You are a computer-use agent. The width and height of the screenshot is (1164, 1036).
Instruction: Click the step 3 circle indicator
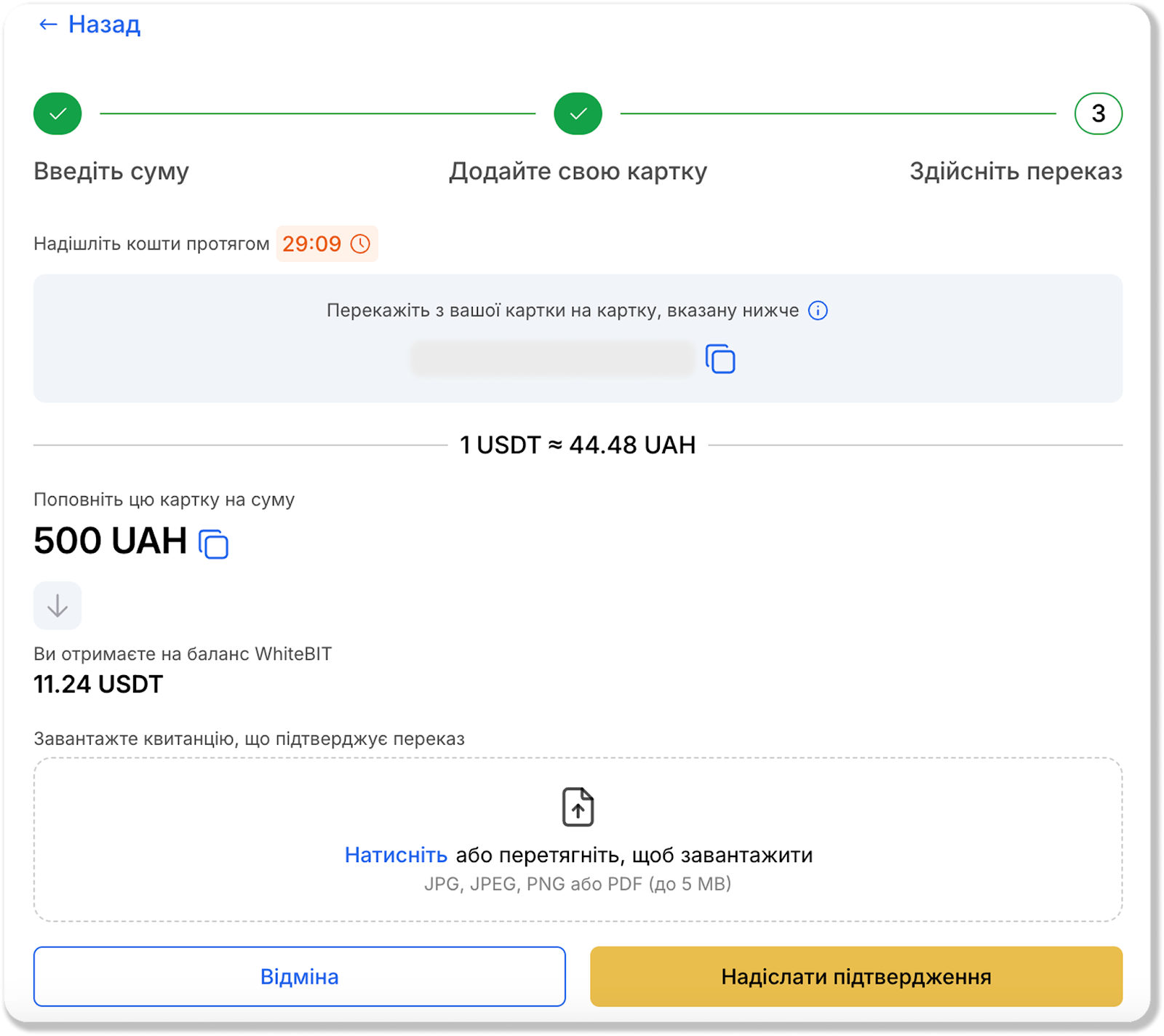click(1098, 113)
